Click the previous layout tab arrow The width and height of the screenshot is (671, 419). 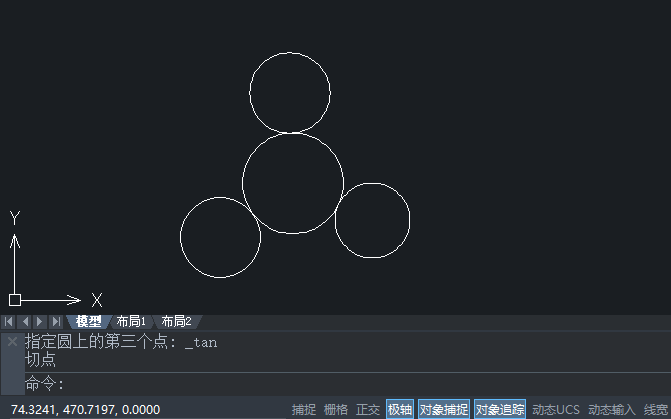pyautogui.click(x=25, y=321)
